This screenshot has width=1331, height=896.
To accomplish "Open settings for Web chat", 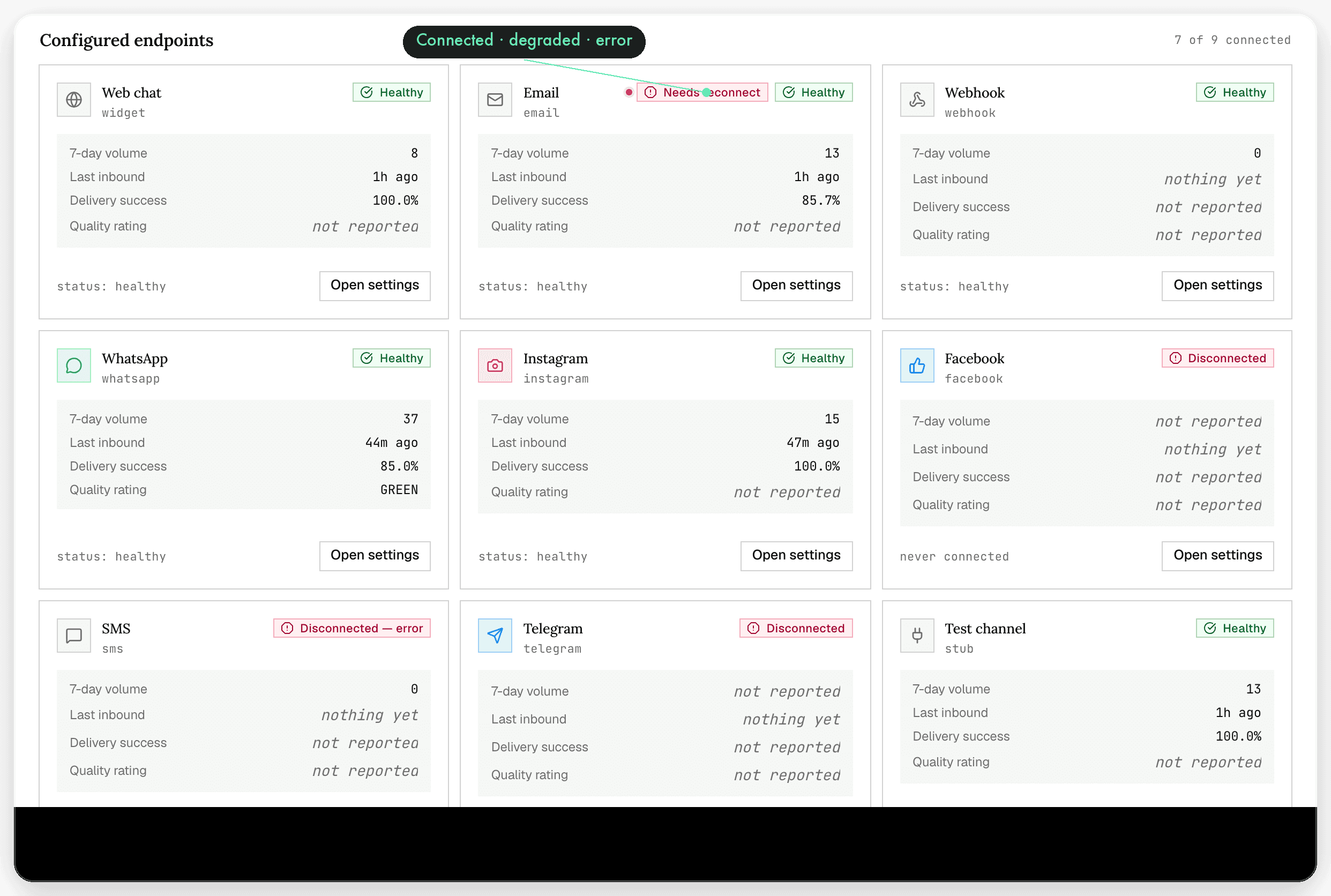I will (x=375, y=286).
